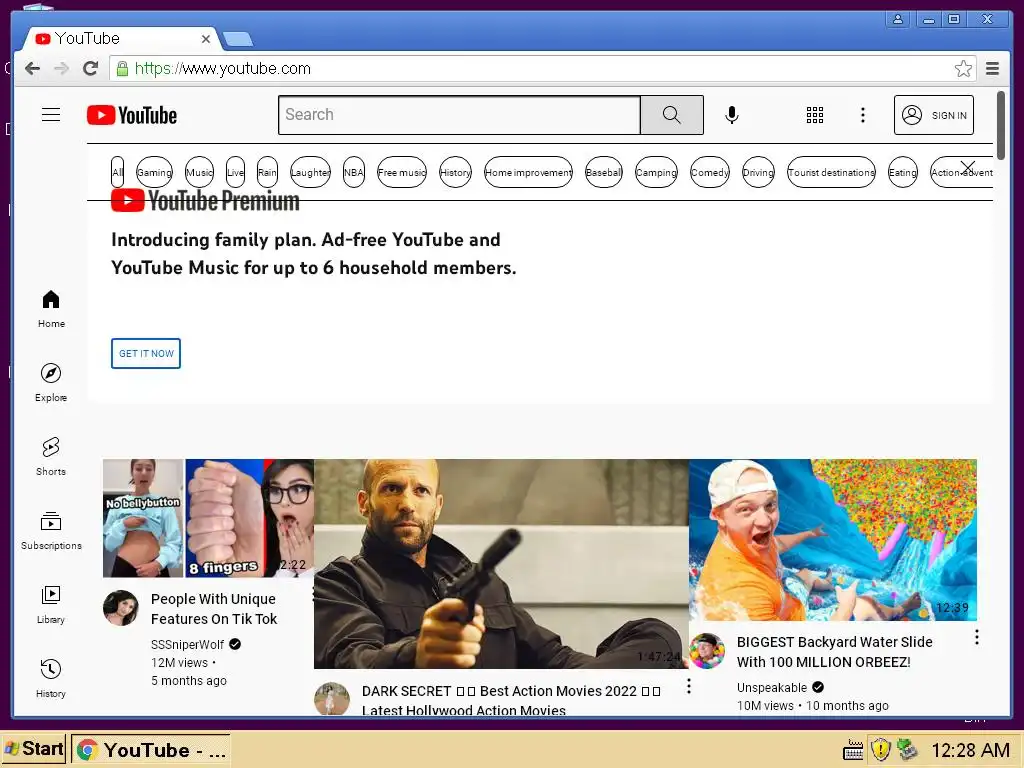Select the Driving filter chip
The height and width of the screenshot is (768, 1024).
(x=758, y=172)
